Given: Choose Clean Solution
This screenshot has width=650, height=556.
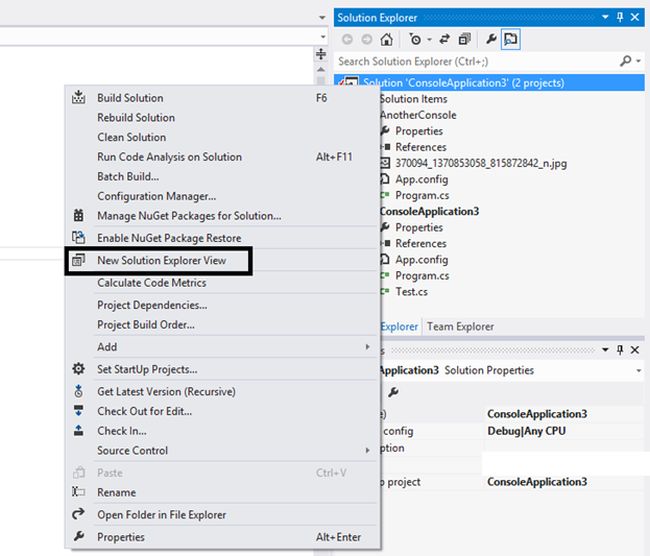Looking at the screenshot, I should point(223,137).
